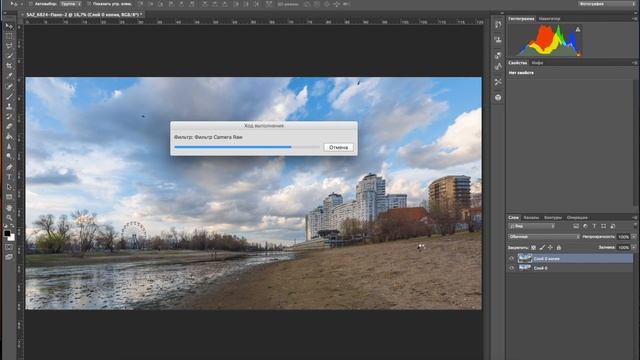
Task: Select the Crop tool
Action: [x=9, y=66]
